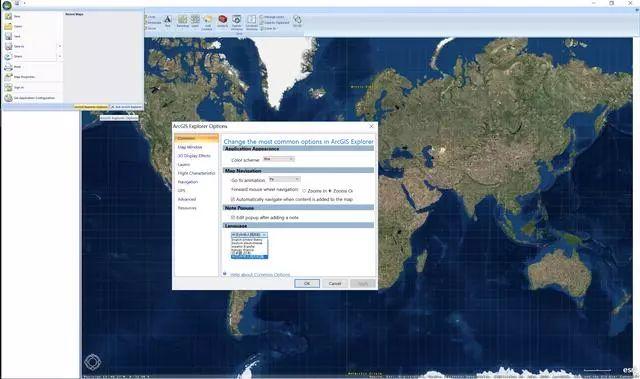Click Exit ArcGIS Explorer button
Image resolution: width=640 pixels, height=379 pixels.
pos(126,107)
